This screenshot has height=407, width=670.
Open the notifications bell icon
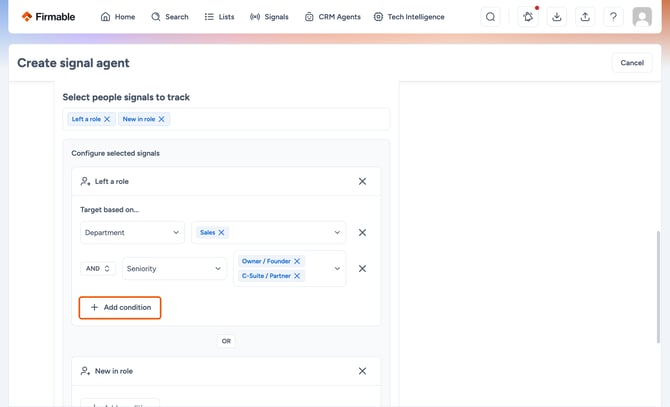(x=528, y=17)
